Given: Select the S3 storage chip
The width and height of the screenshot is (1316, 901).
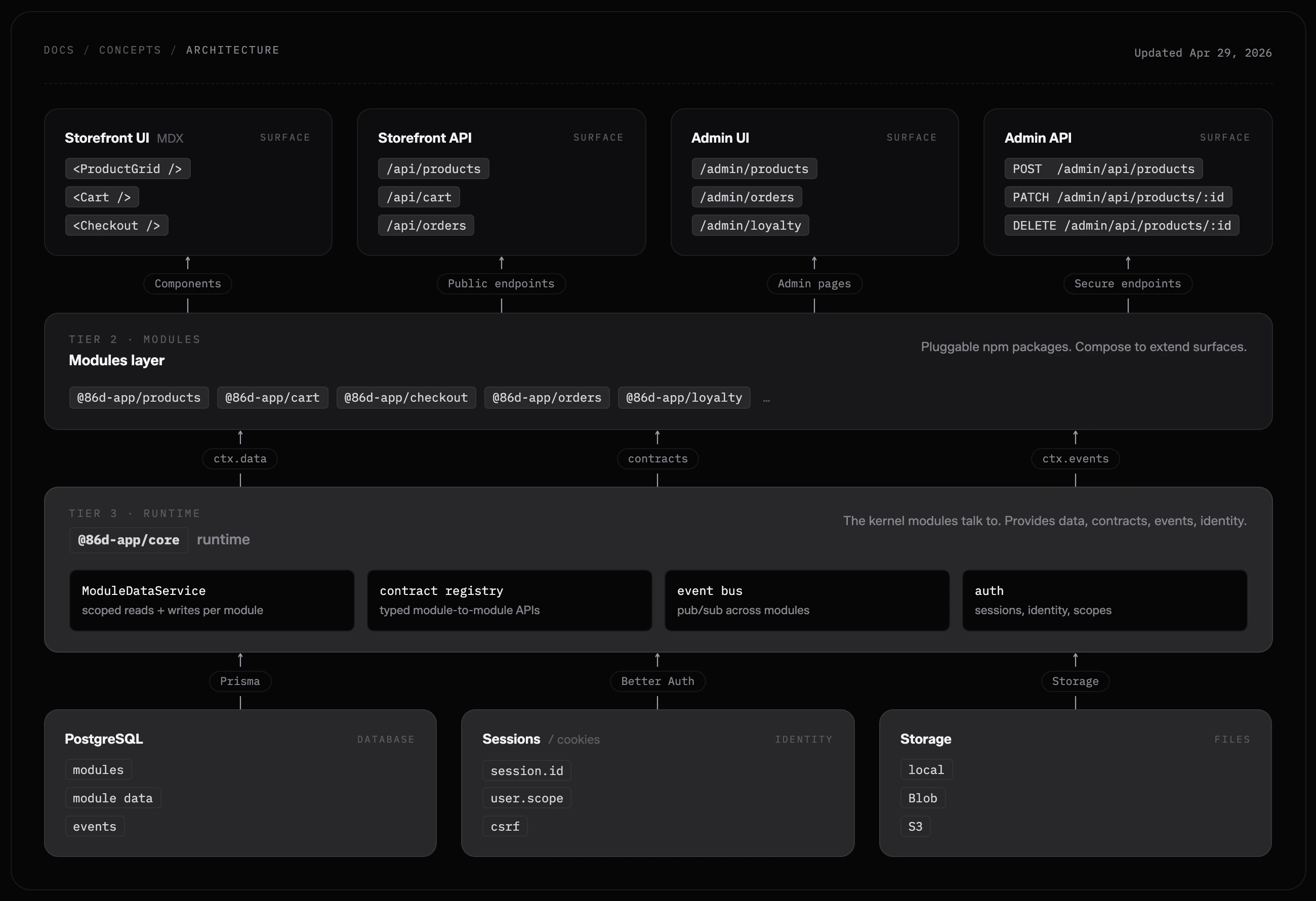Looking at the screenshot, I should tap(916, 826).
